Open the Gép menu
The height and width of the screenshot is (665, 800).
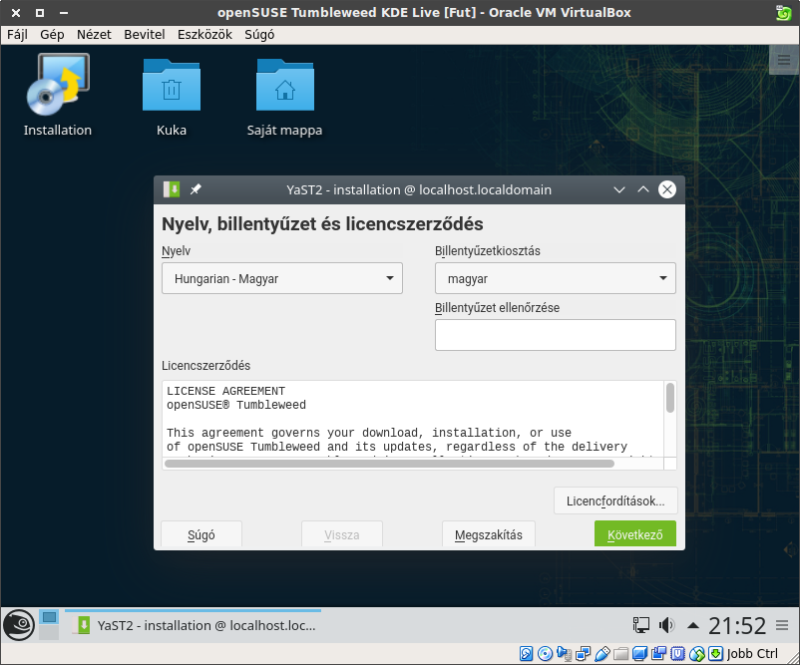click(52, 35)
